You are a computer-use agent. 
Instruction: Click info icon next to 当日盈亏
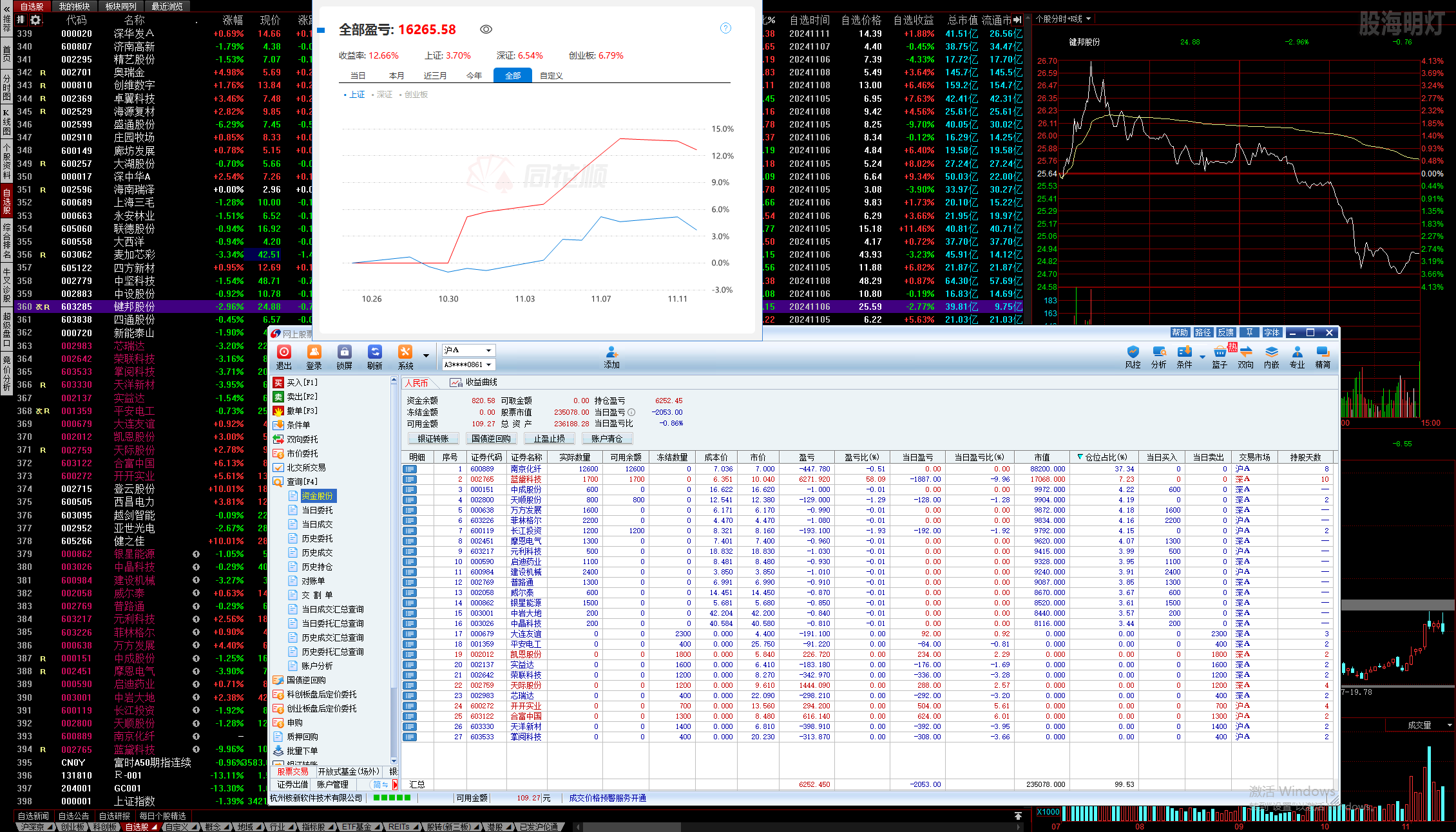click(x=631, y=412)
